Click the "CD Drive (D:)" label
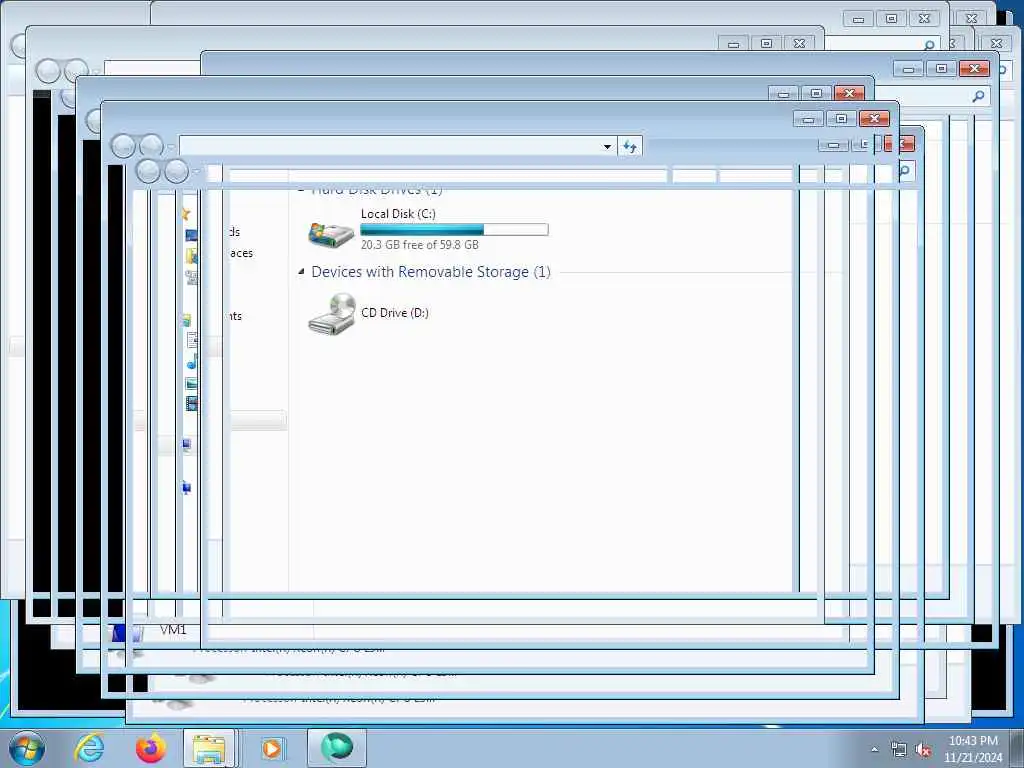 point(395,313)
